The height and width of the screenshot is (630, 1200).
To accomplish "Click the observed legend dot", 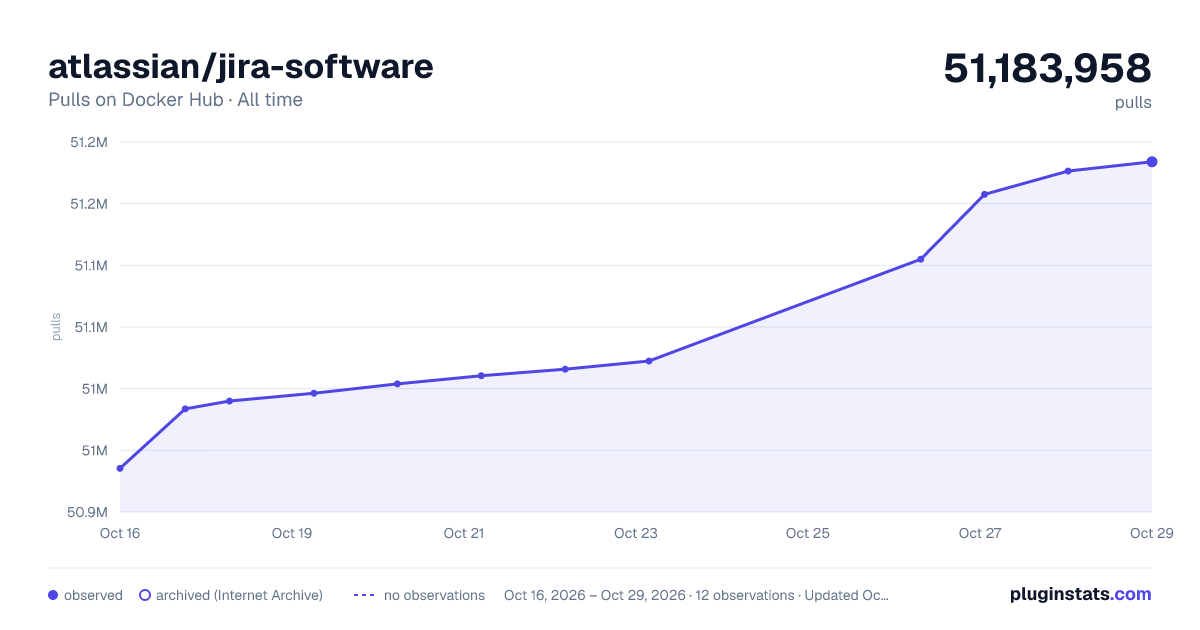I will 53,595.
